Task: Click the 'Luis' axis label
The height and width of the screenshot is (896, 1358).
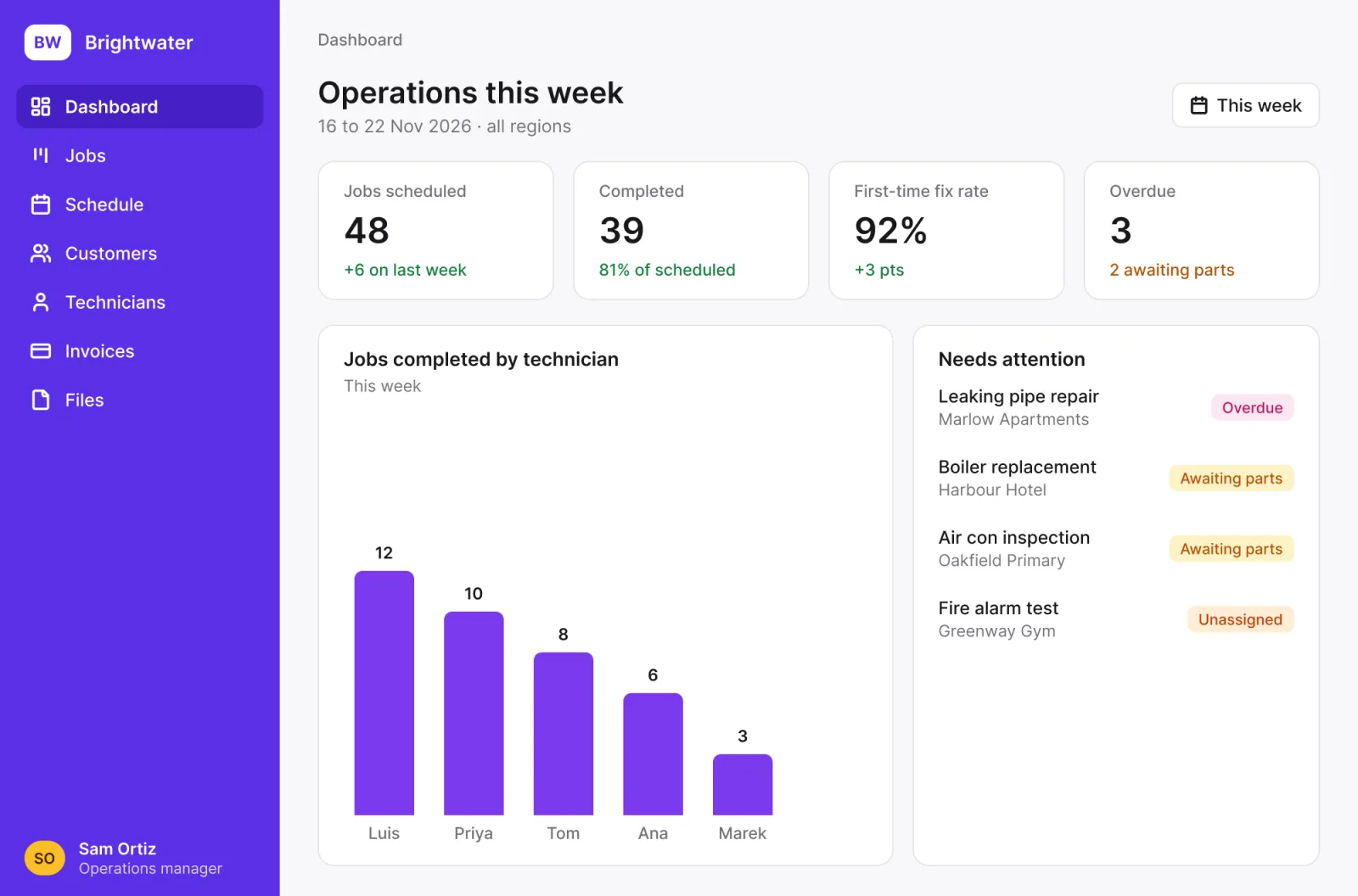Action: click(x=384, y=833)
